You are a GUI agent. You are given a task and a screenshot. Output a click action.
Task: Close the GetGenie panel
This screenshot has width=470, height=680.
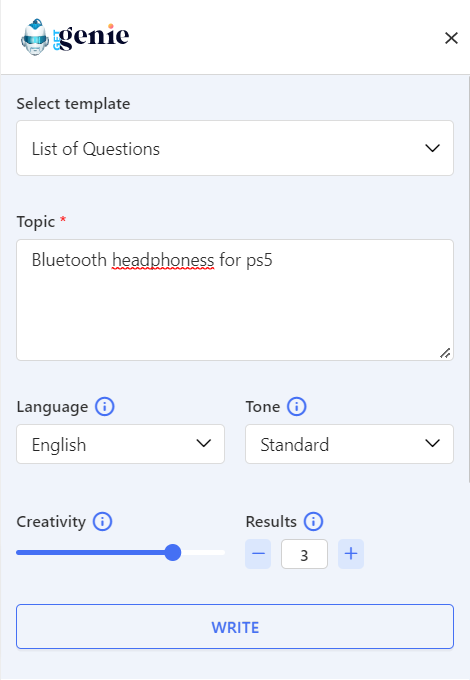point(451,38)
